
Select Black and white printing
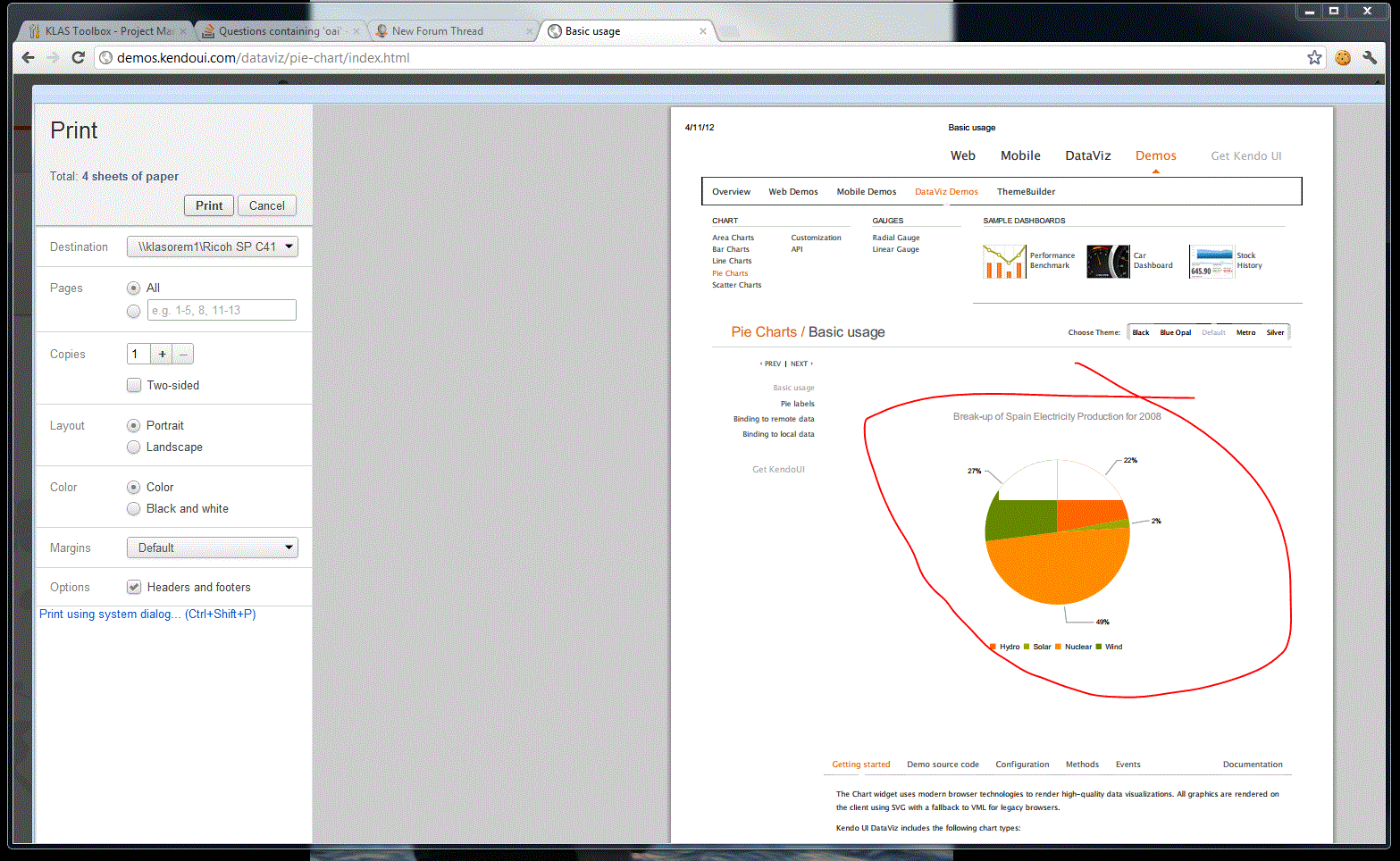tap(133, 508)
